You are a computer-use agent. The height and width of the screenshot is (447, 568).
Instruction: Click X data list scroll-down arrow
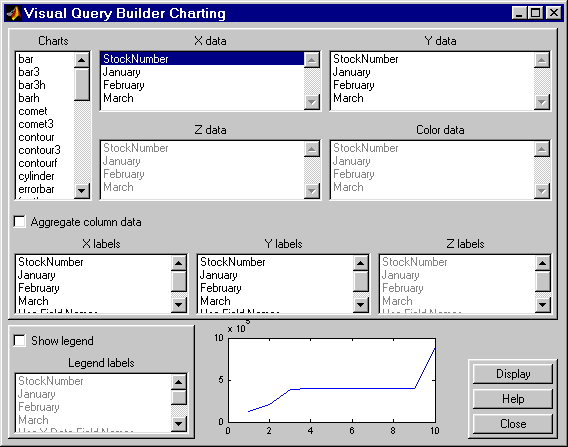point(312,102)
